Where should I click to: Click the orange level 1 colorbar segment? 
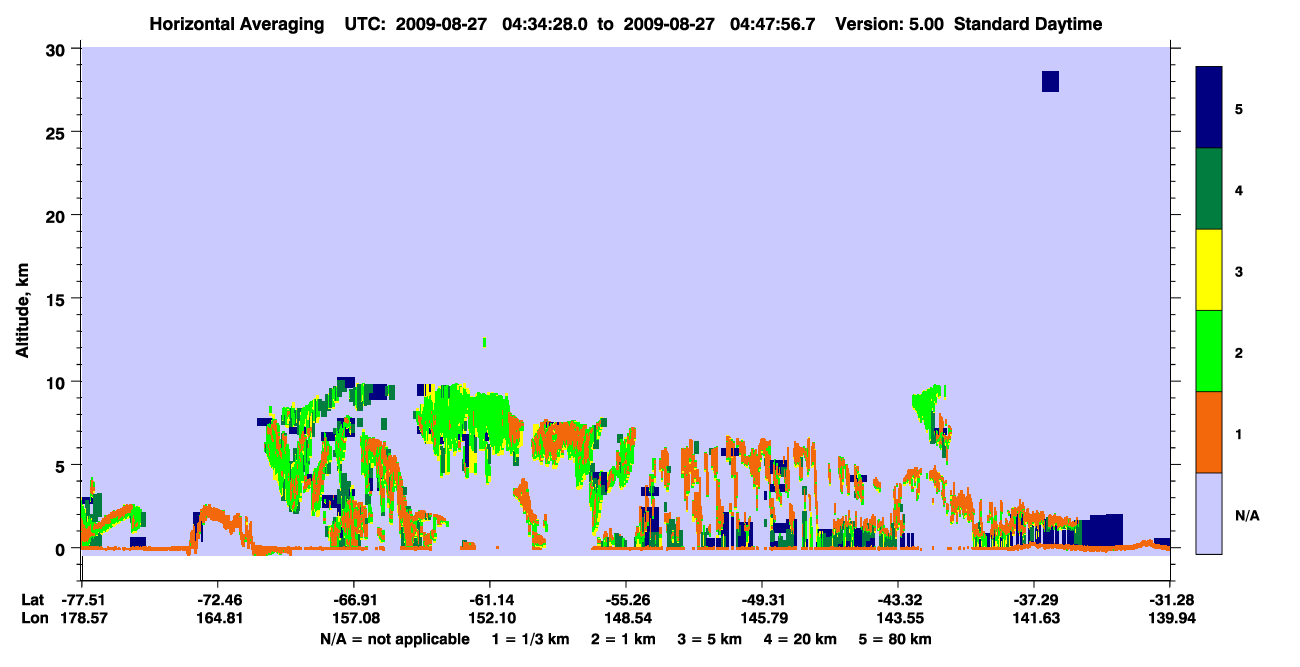click(1209, 432)
